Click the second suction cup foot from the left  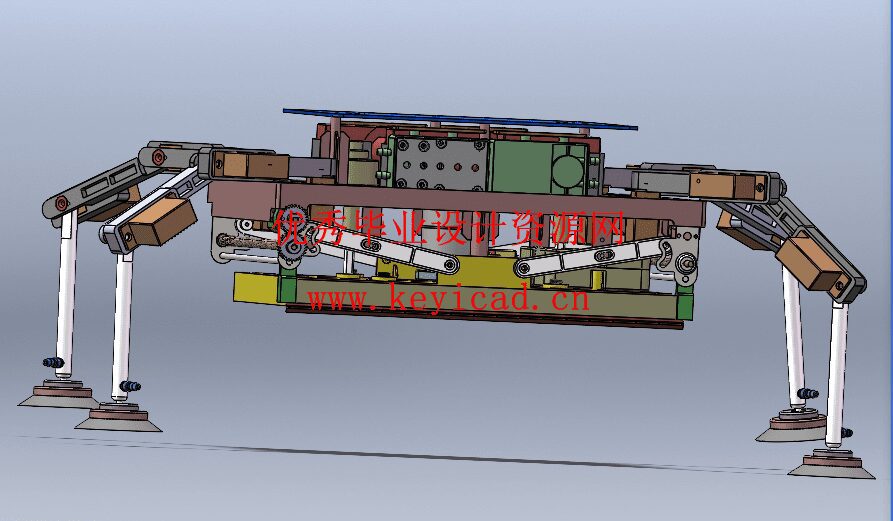pos(118,417)
